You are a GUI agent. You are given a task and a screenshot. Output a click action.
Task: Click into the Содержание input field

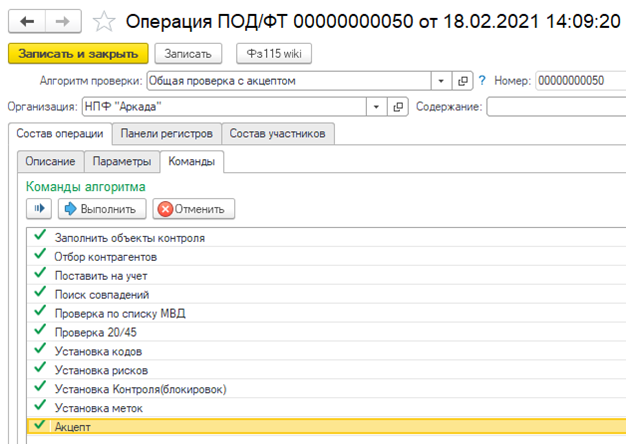pos(557,107)
